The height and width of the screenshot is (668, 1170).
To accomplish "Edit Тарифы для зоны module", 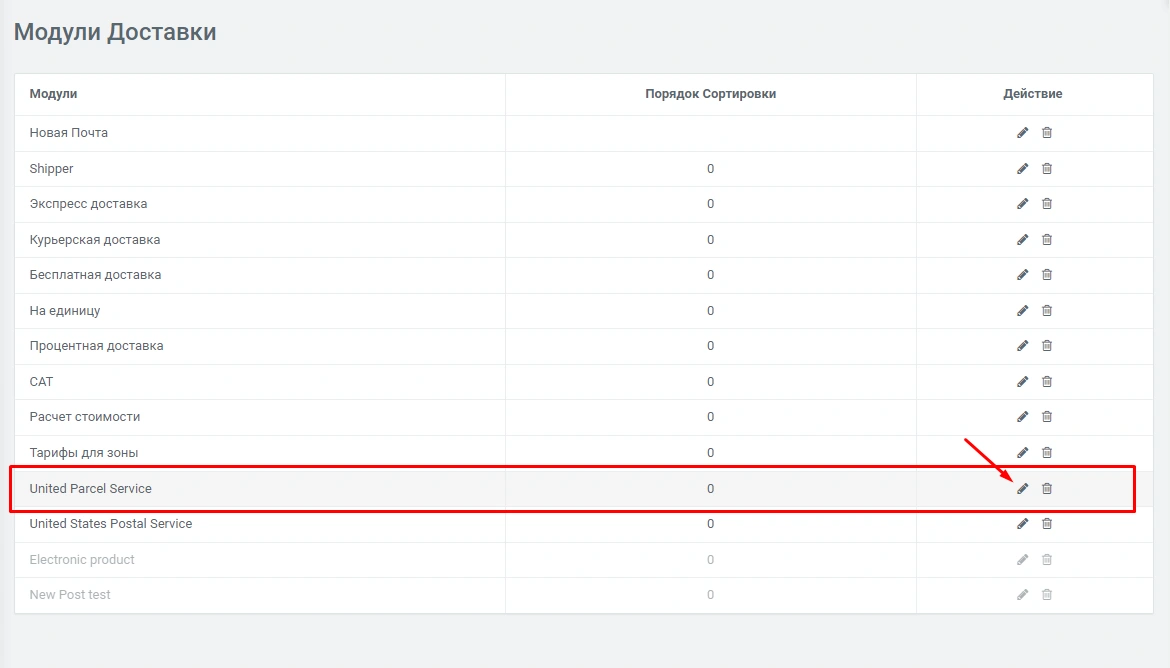I will pyautogui.click(x=1022, y=453).
